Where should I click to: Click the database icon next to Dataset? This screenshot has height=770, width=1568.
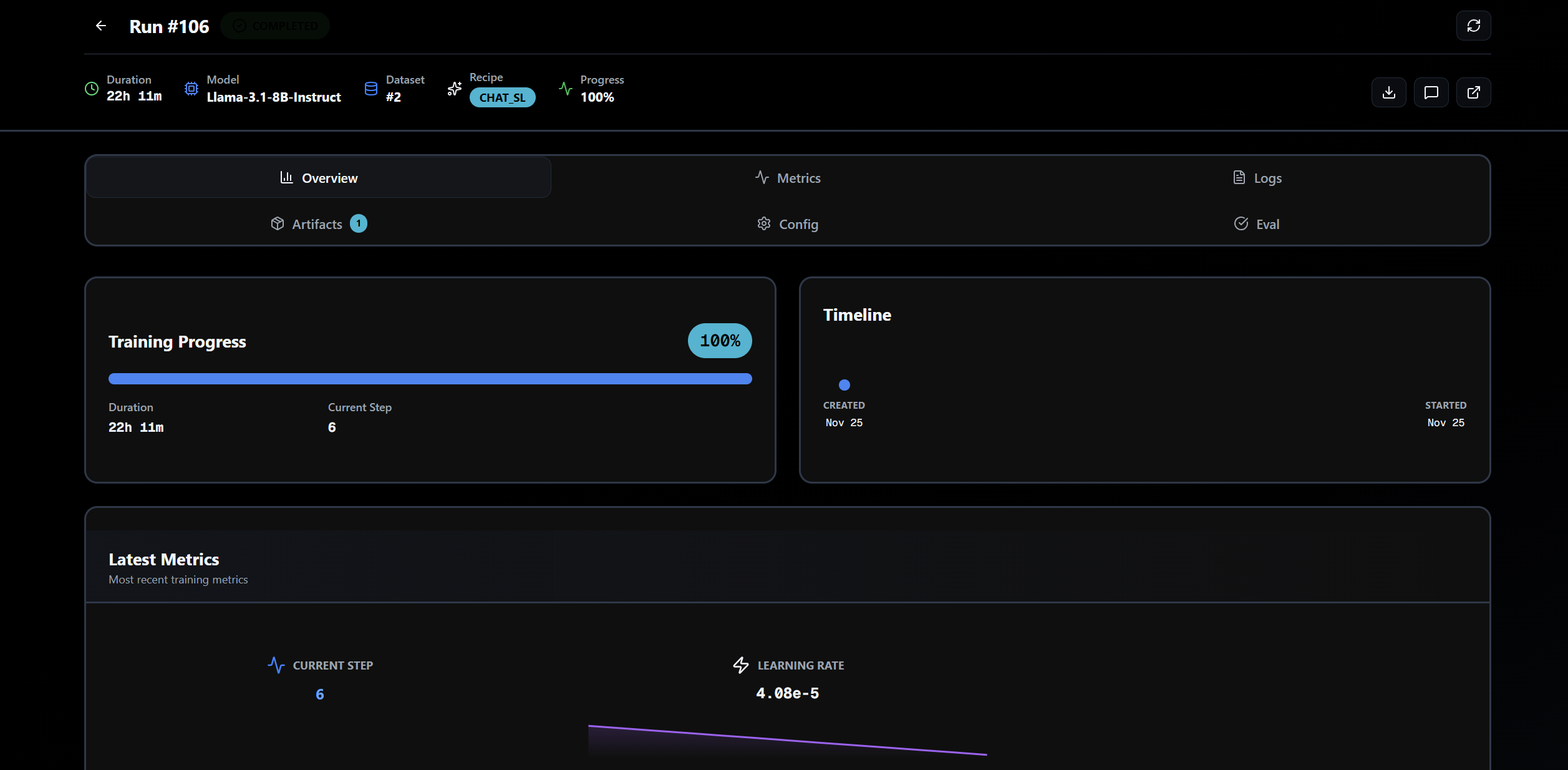[370, 89]
